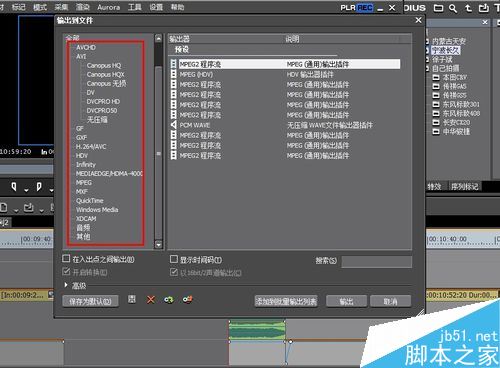Open the folder icon in the bin toolbar
500x368 pixels.
pyautogui.click(x=438, y=8)
